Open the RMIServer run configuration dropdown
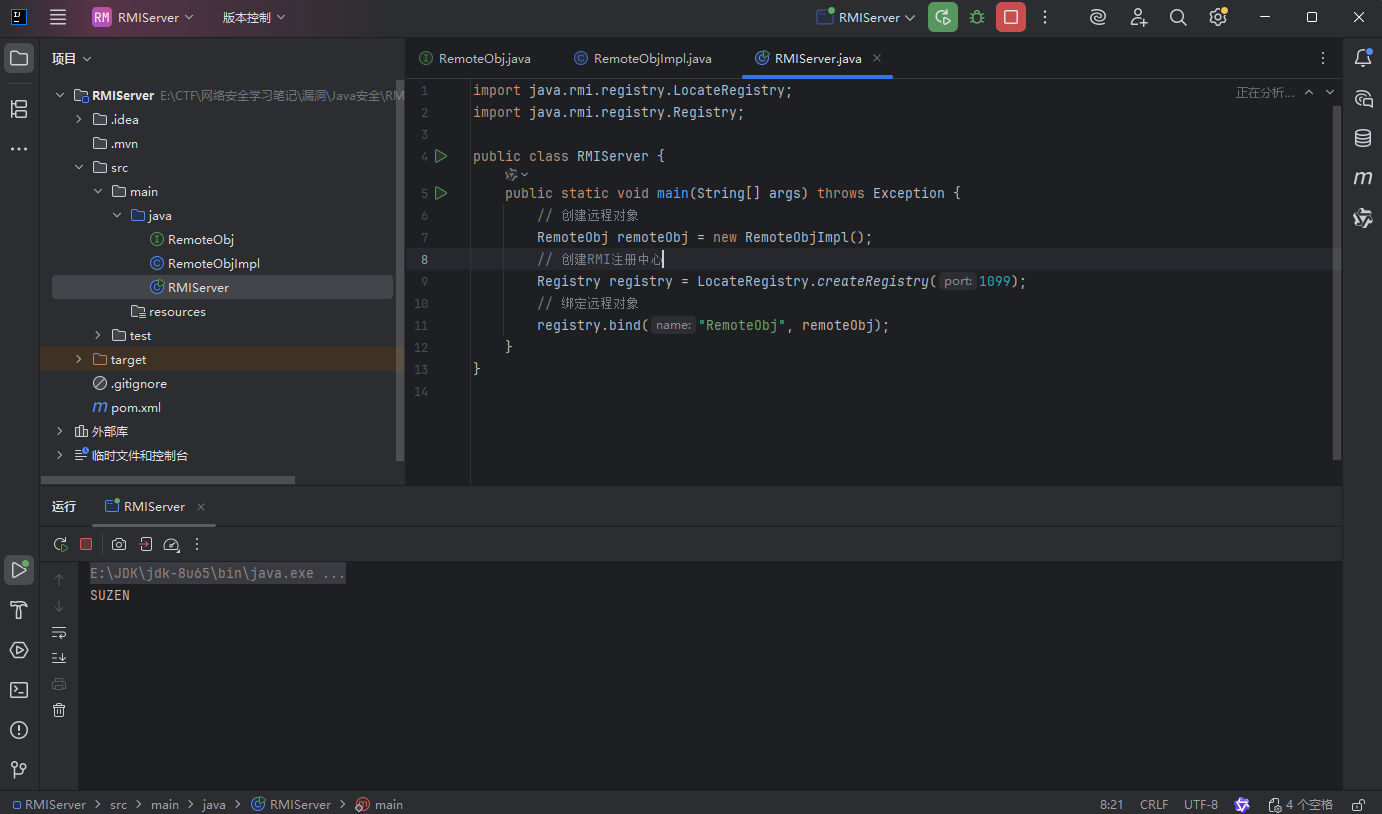Viewport: 1382px width, 814px height. click(866, 17)
